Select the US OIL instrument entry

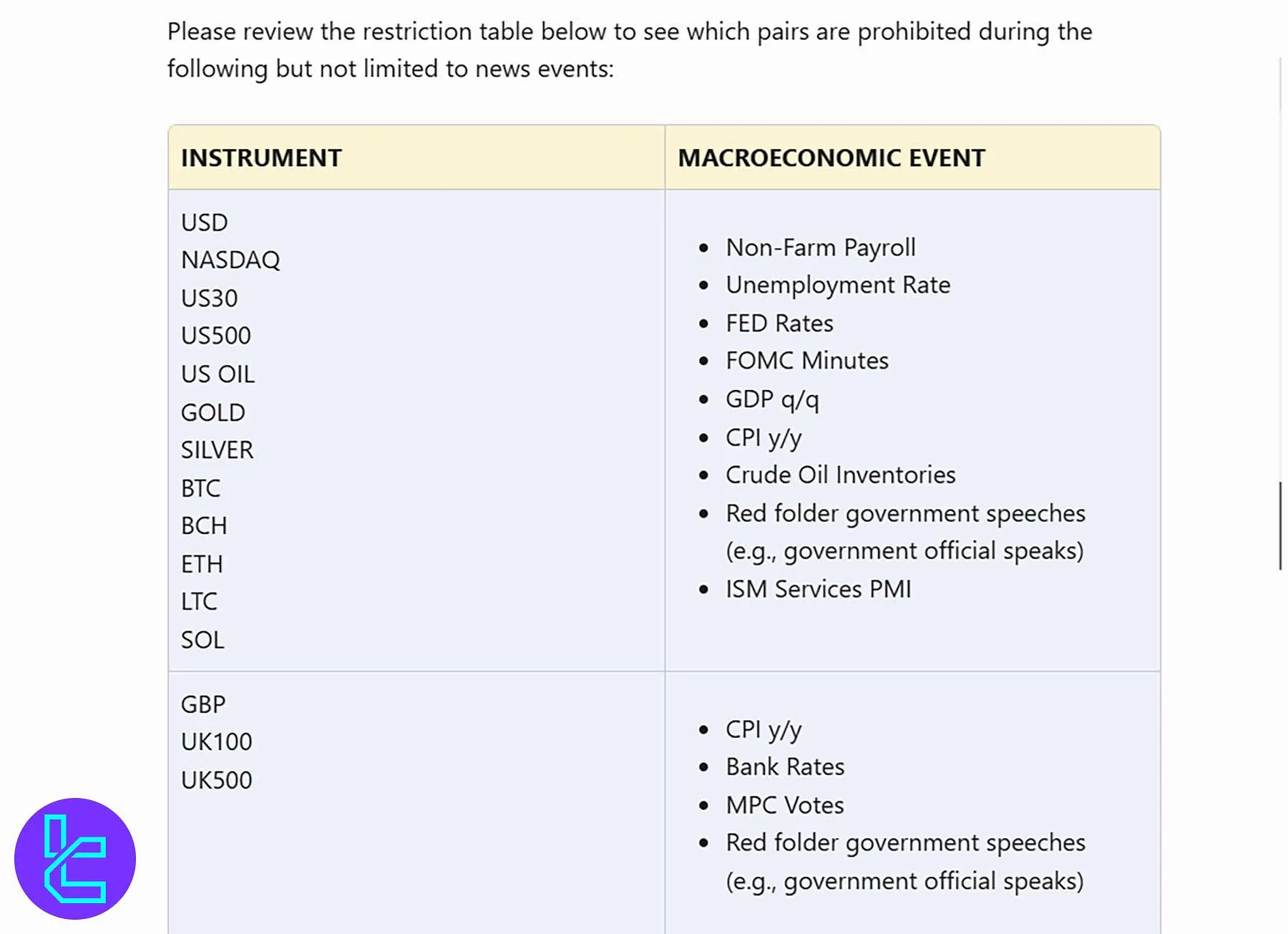point(218,374)
